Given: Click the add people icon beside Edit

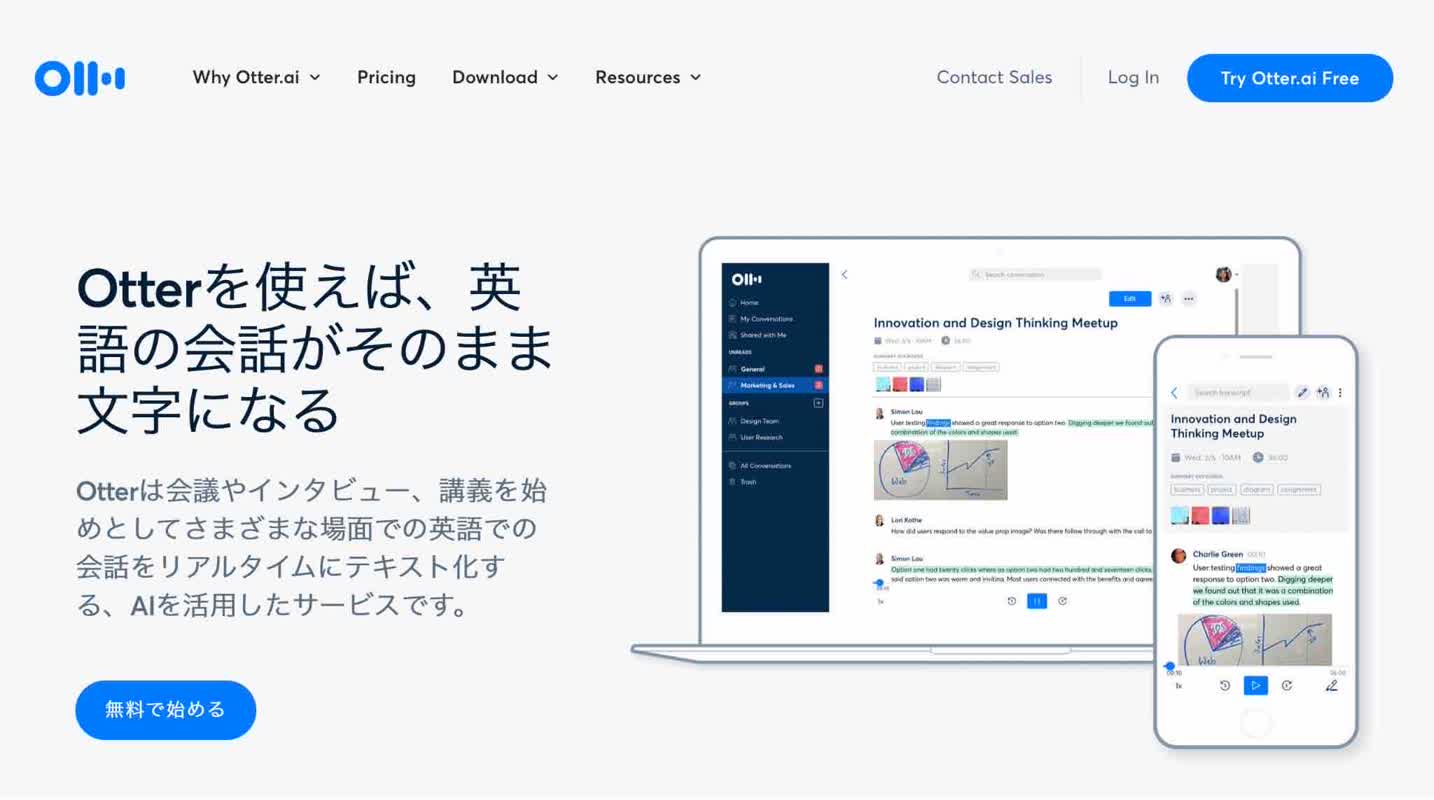Looking at the screenshot, I should [1166, 299].
